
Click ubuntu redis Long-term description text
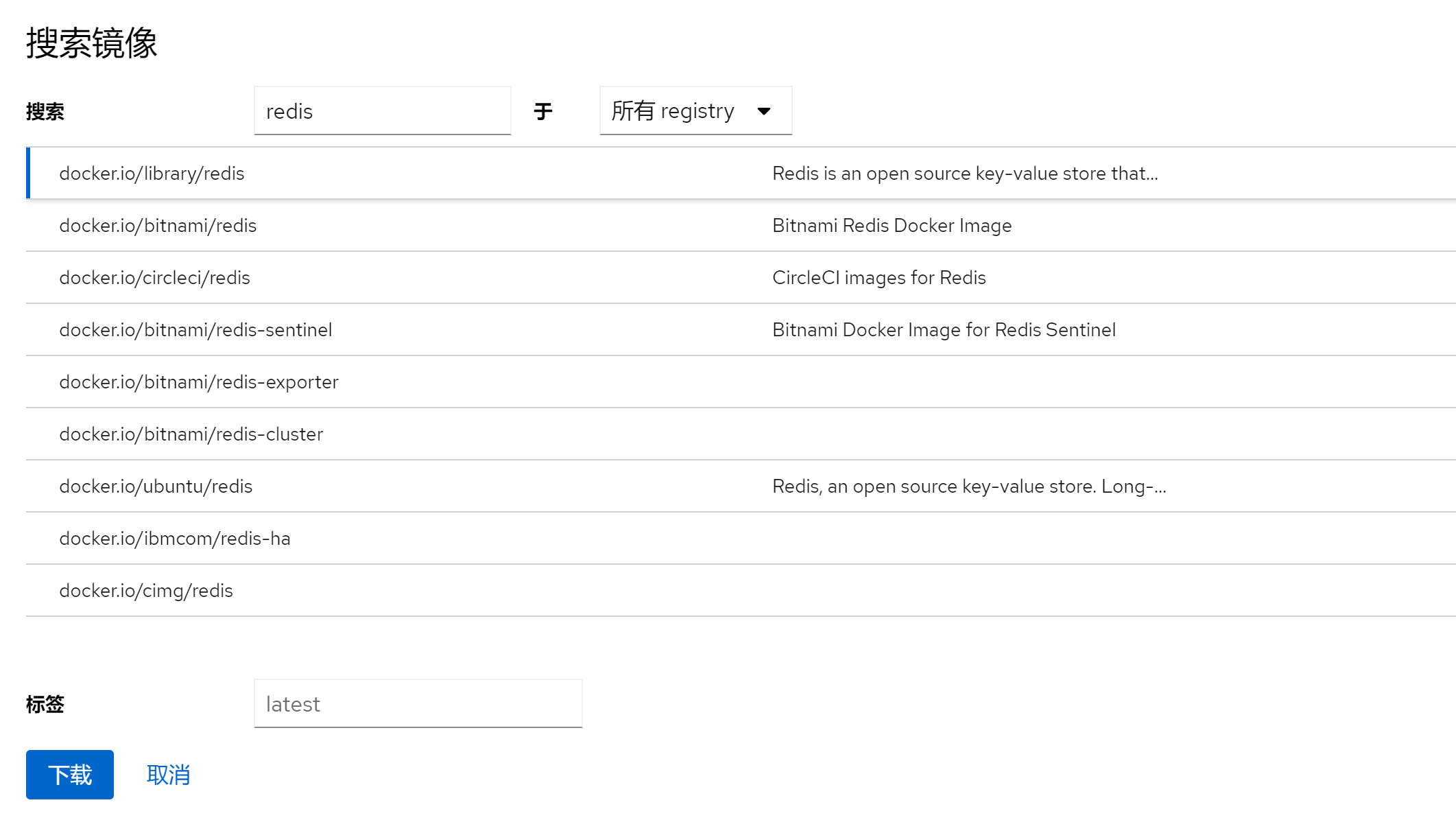tap(968, 487)
